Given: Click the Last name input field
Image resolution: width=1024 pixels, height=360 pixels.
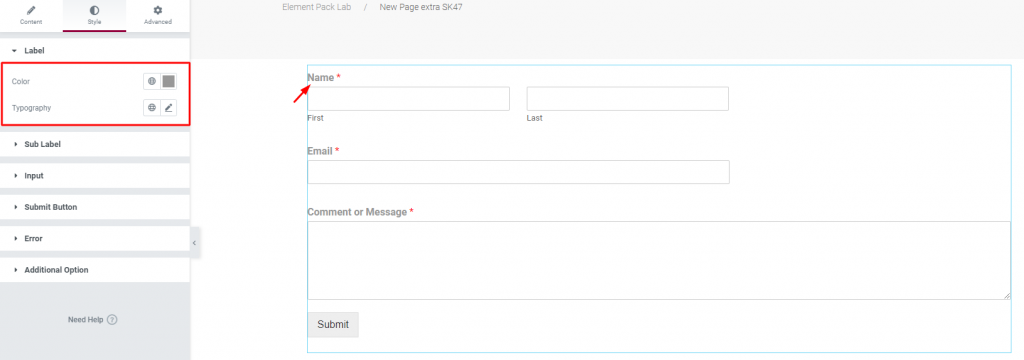Looking at the screenshot, I should pos(628,99).
